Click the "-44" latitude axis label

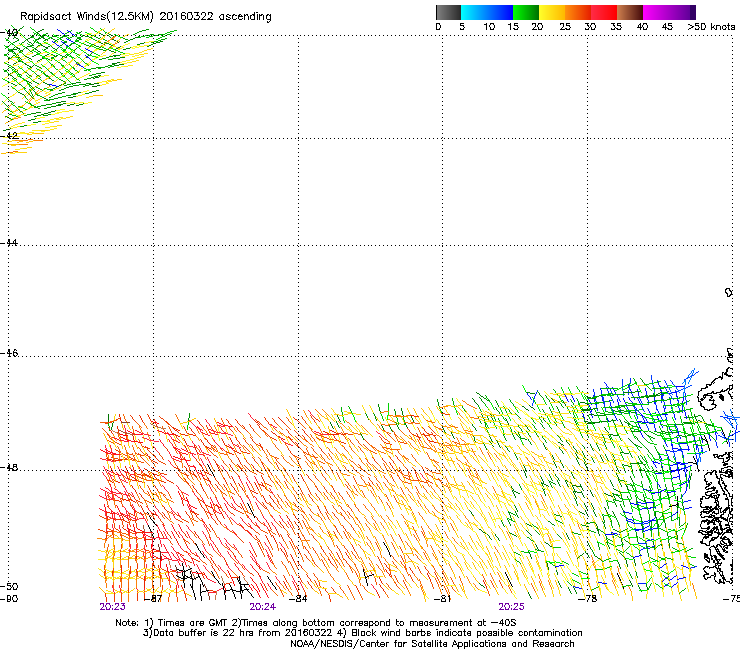pyautogui.click(x=9, y=243)
